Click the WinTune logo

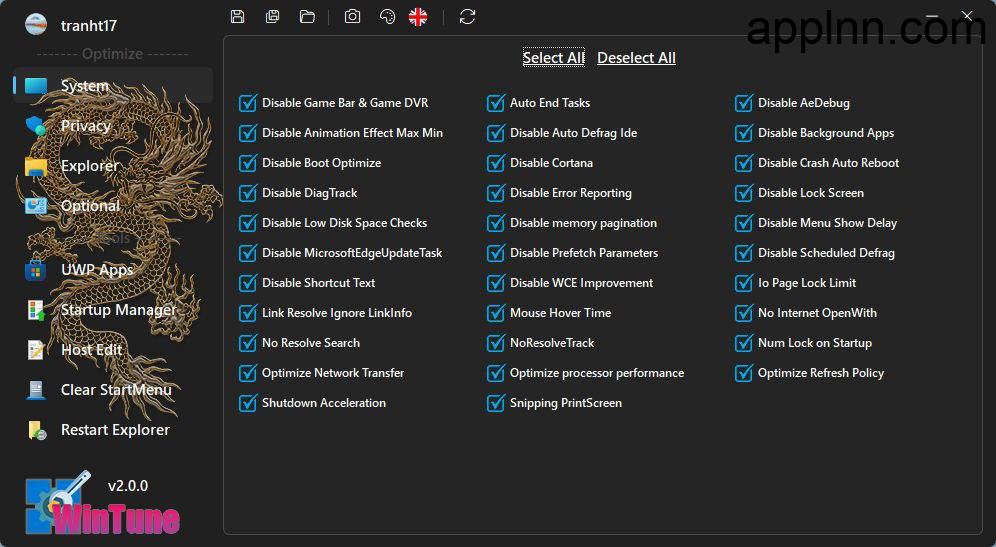[102, 505]
